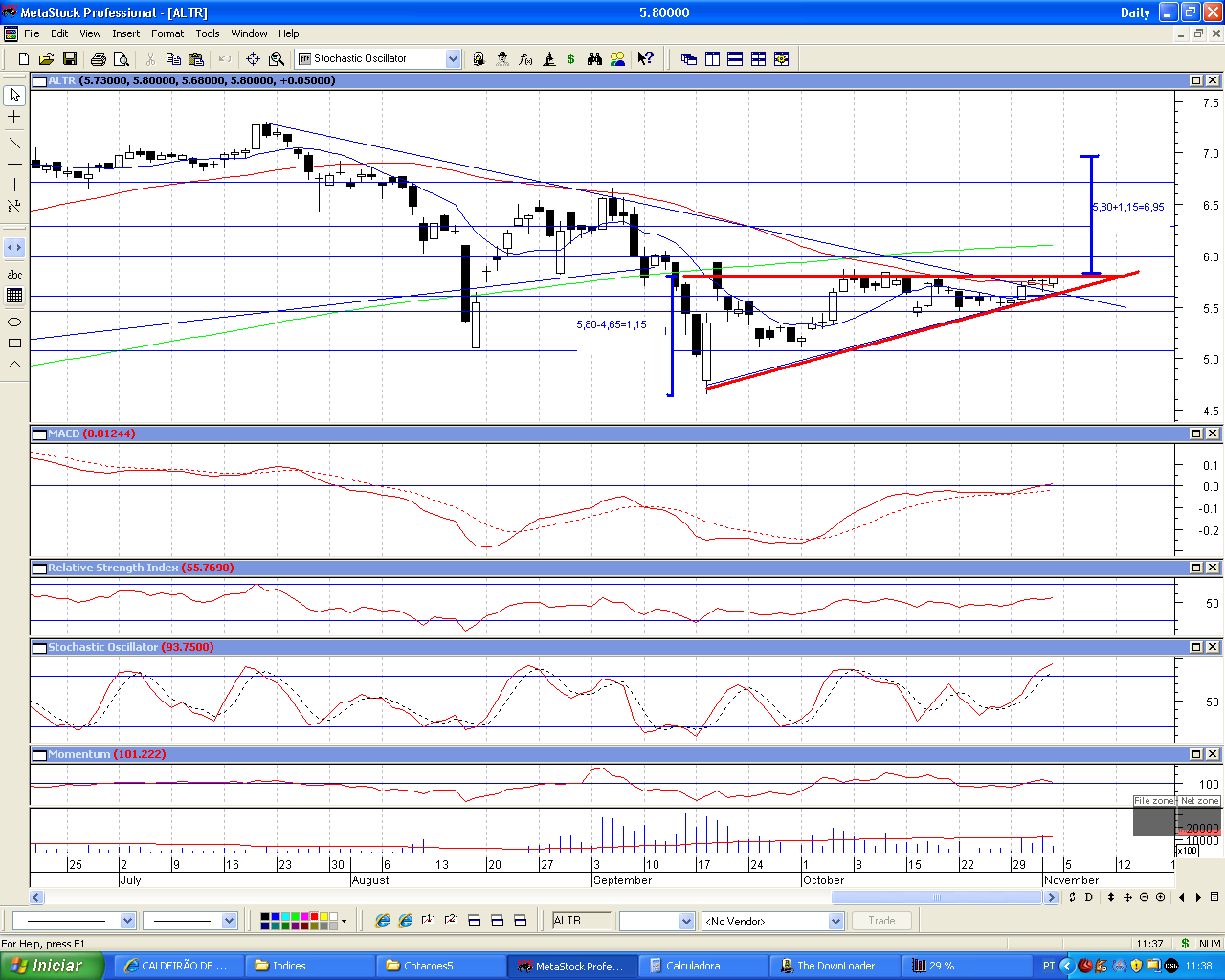The width and height of the screenshot is (1225, 980).
Task: Click the Help pointer question mark icon
Action: coord(646,58)
